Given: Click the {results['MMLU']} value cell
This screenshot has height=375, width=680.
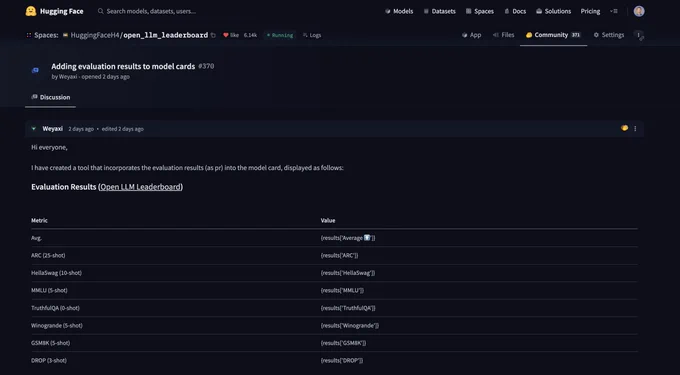Looking at the screenshot, I should pyautogui.click(x=342, y=290).
